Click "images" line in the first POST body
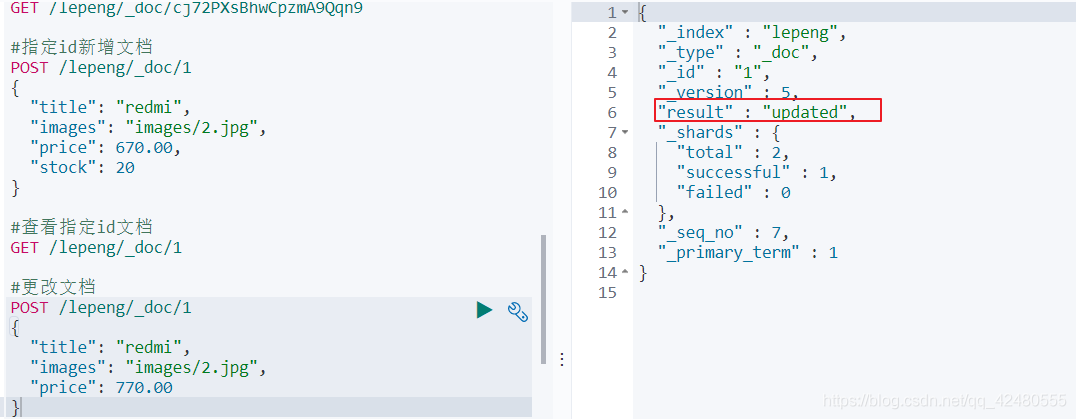 pyautogui.click(x=148, y=128)
